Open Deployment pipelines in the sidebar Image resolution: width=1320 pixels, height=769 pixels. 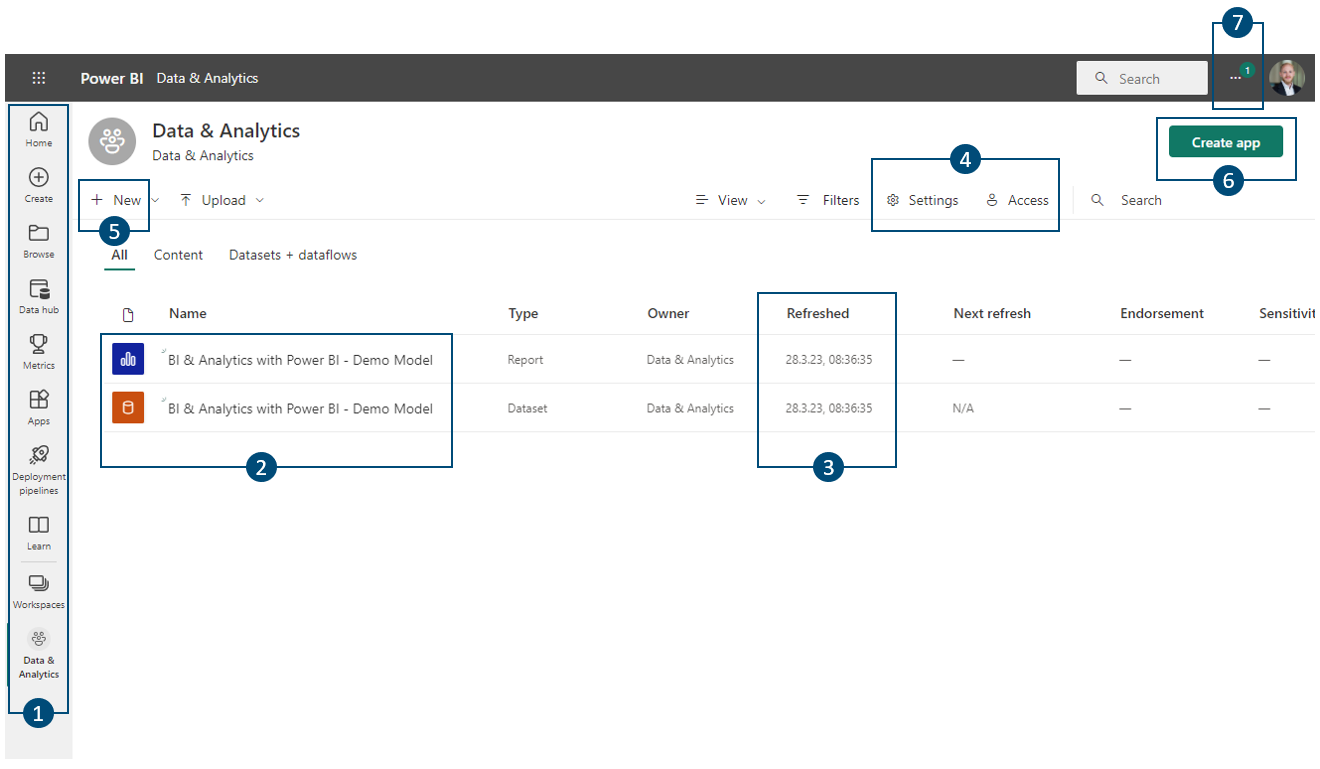pyautogui.click(x=39, y=469)
